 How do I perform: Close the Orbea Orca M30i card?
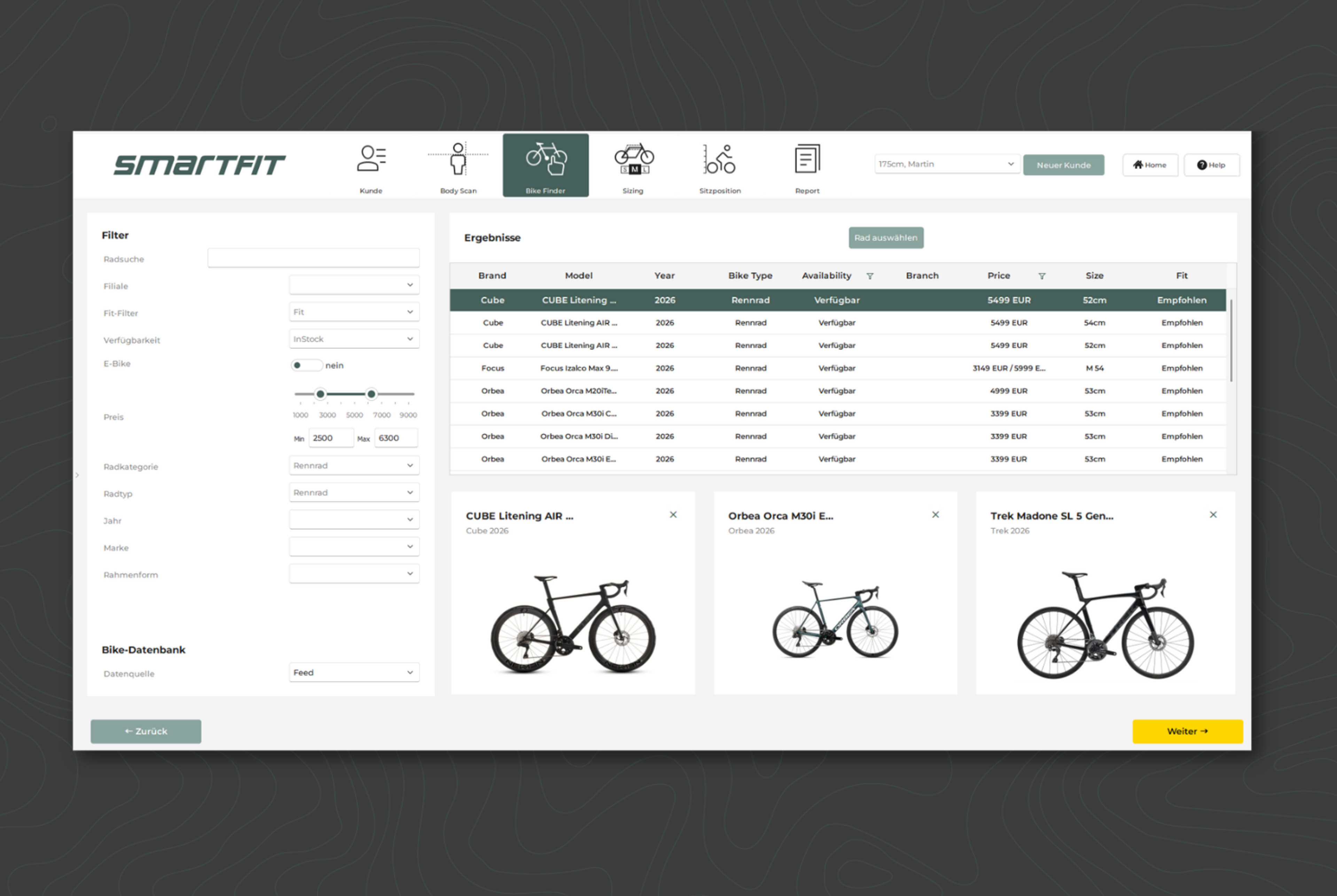(x=935, y=515)
